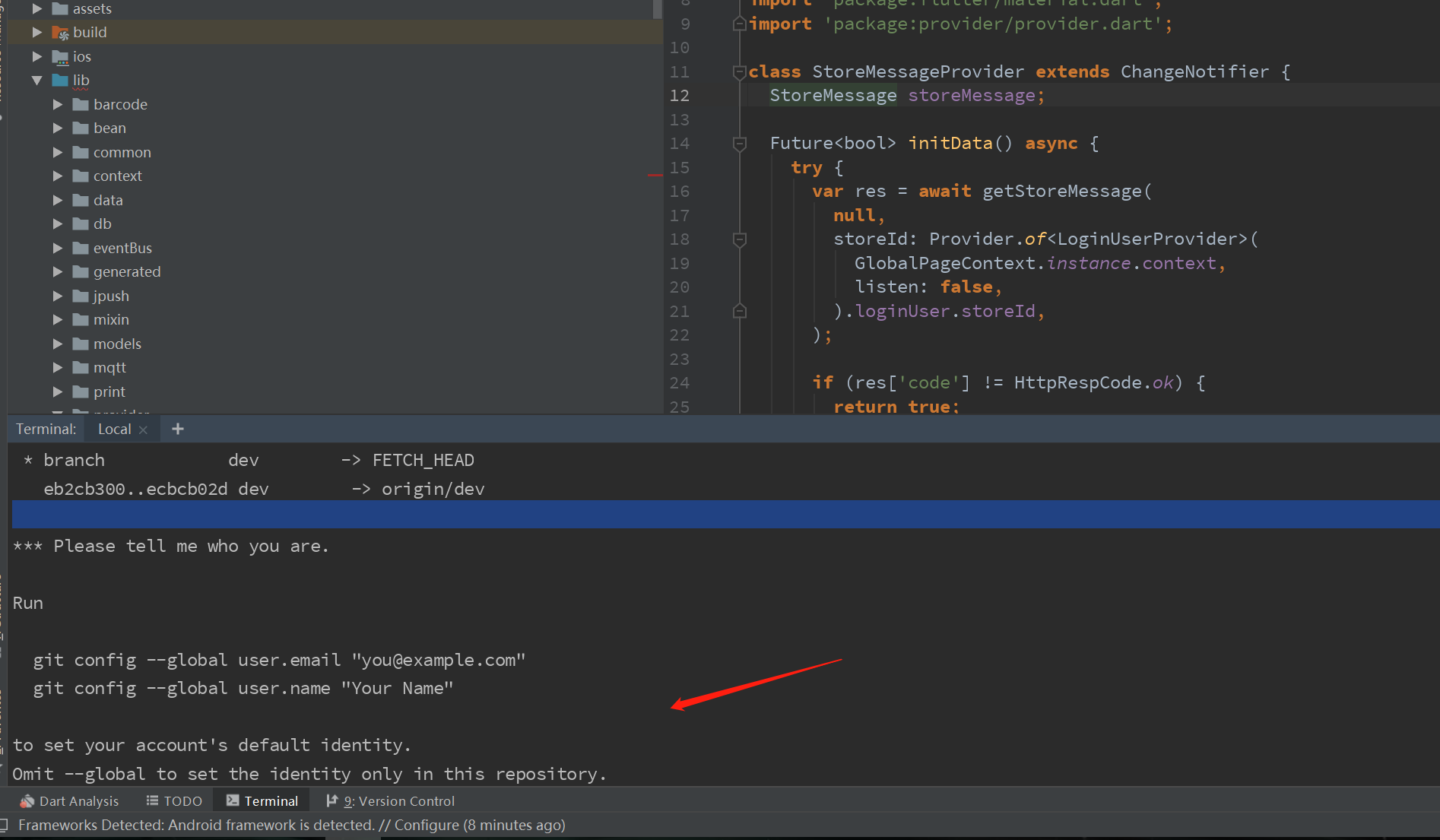Open the TODO tool window

[x=173, y=800]
